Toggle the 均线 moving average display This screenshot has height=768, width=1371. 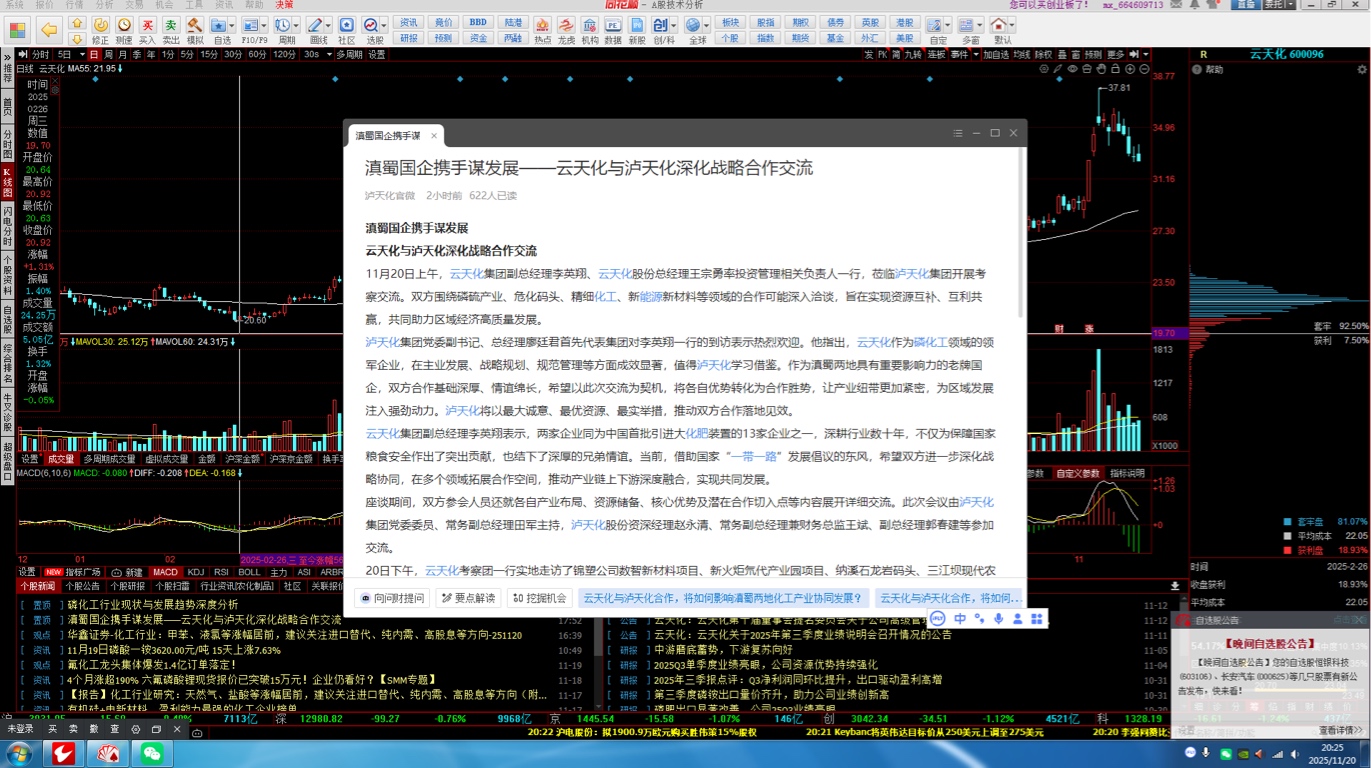[x=1022, y=54]
